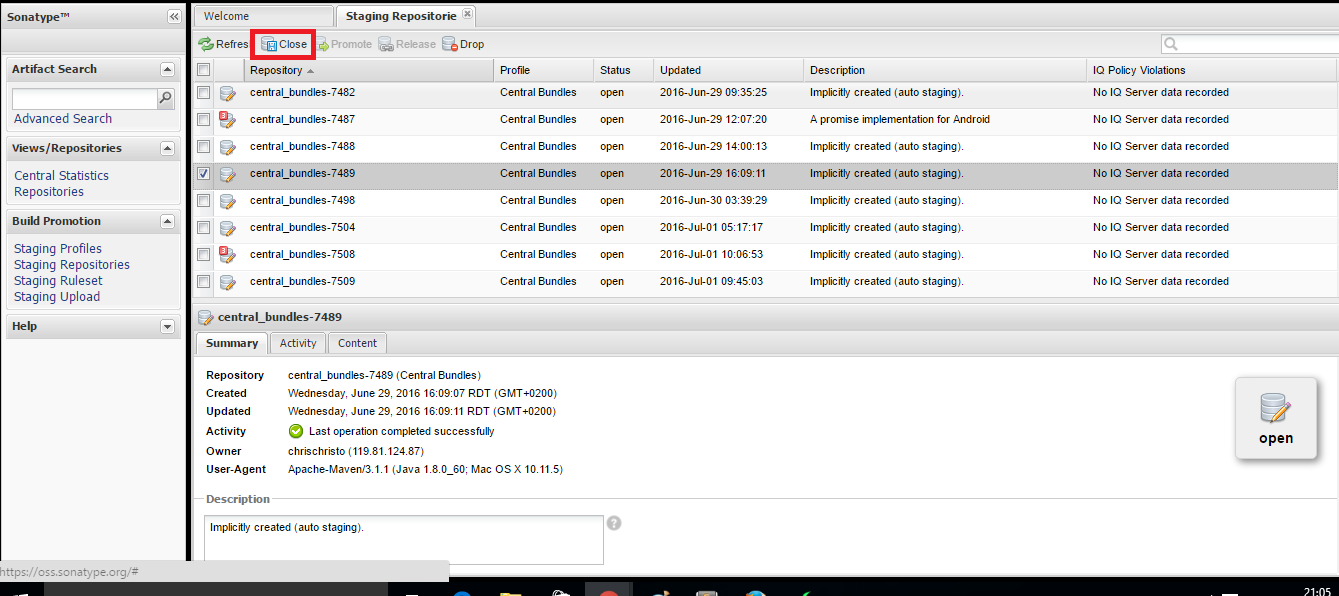
Task: Click the help icon beside the Description box
Action: 614,523
